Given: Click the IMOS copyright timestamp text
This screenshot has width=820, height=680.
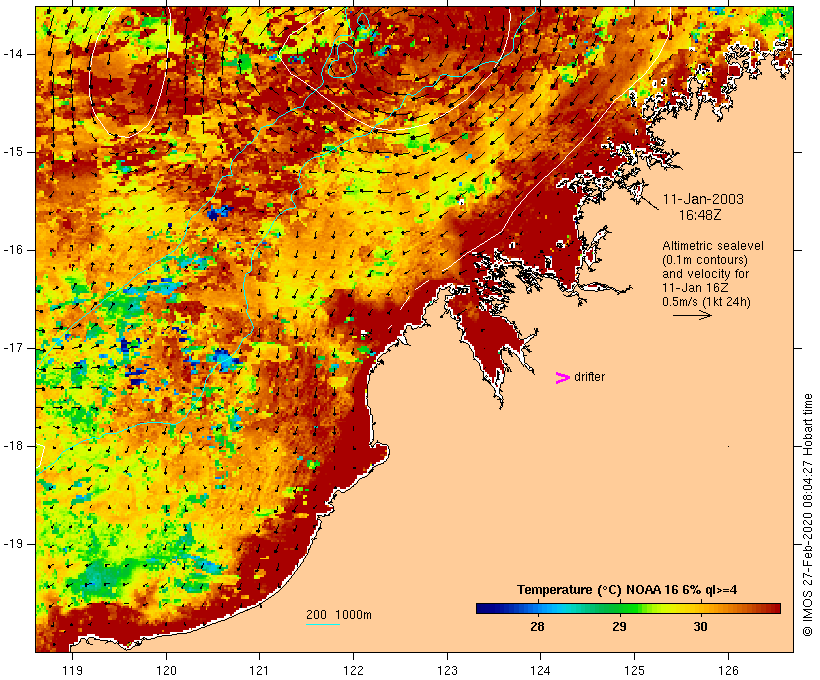Looking at the screenshot, I should (x=807, y=515).
